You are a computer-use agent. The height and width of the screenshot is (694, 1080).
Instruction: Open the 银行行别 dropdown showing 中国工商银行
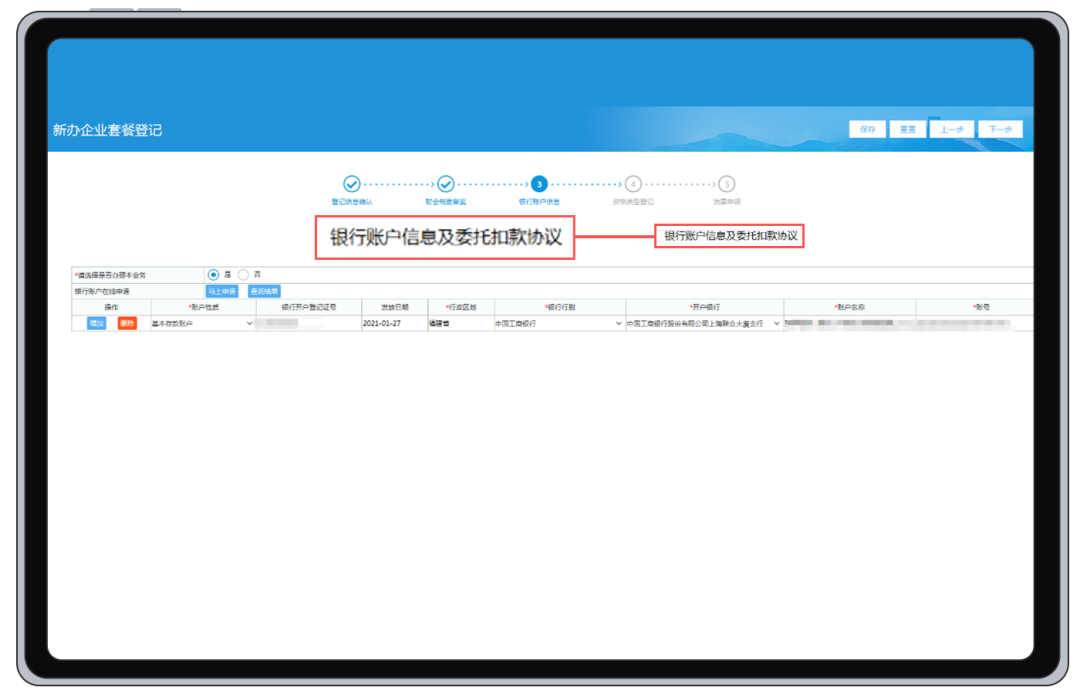[559, 323]
